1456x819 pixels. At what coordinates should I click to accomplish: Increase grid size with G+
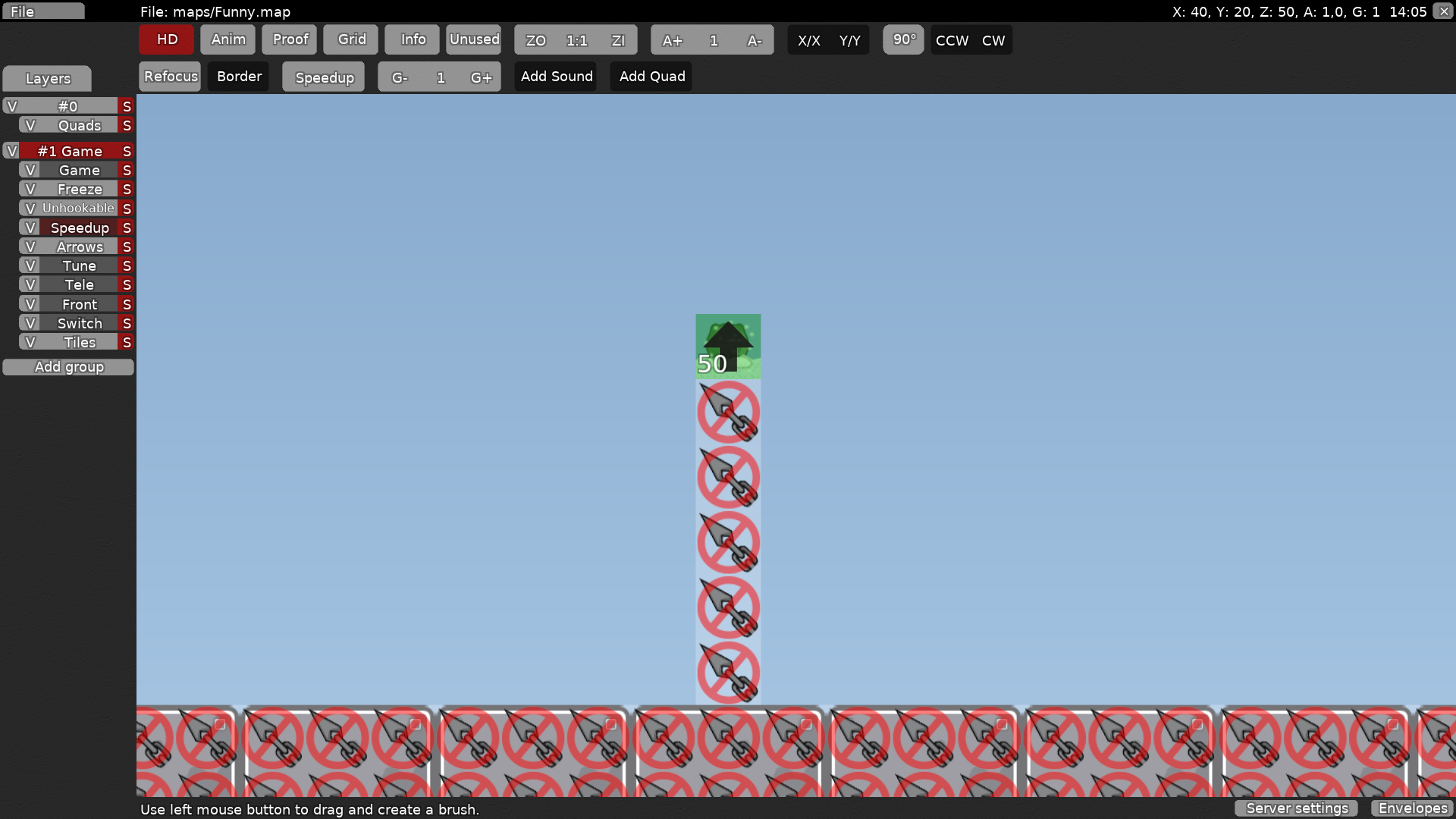(x=481, y=77)
